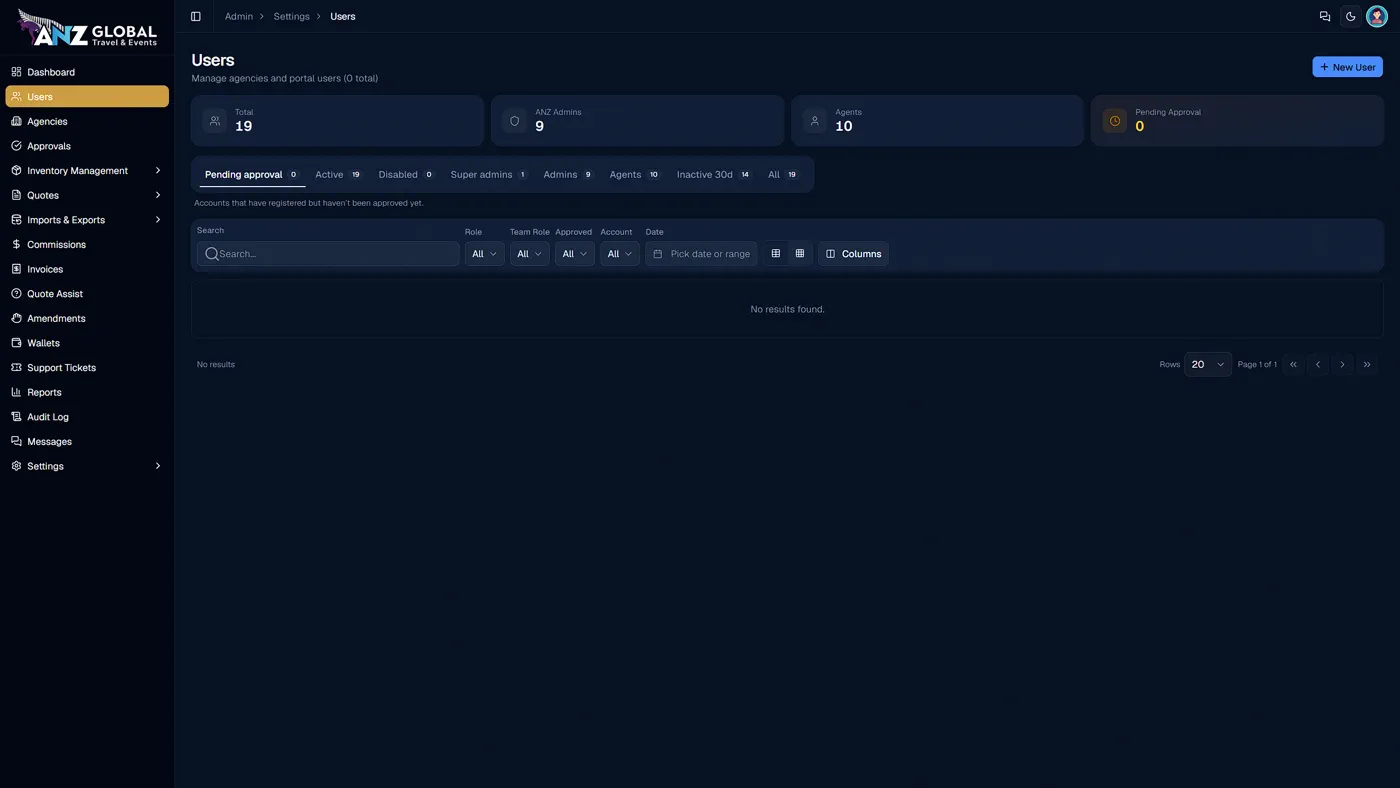Open the date range picker
Viewport: 1400px width, 788px height.
[x=701, y=254]
